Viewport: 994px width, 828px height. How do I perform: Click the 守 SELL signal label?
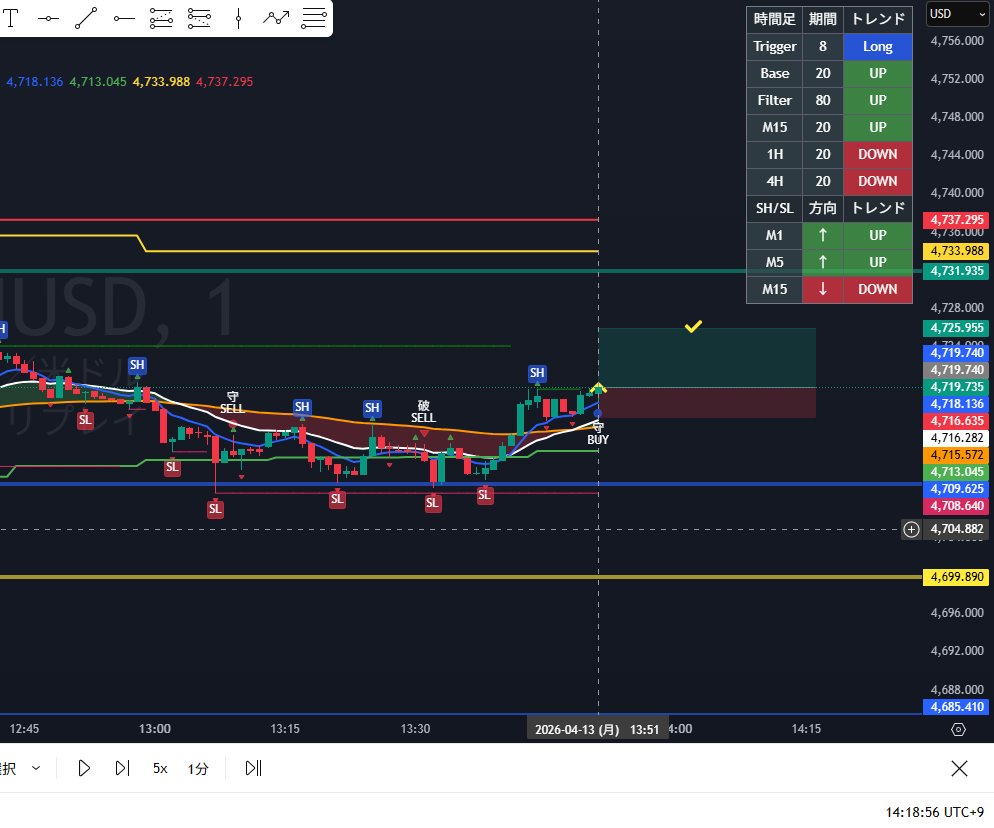pos(232,403)
